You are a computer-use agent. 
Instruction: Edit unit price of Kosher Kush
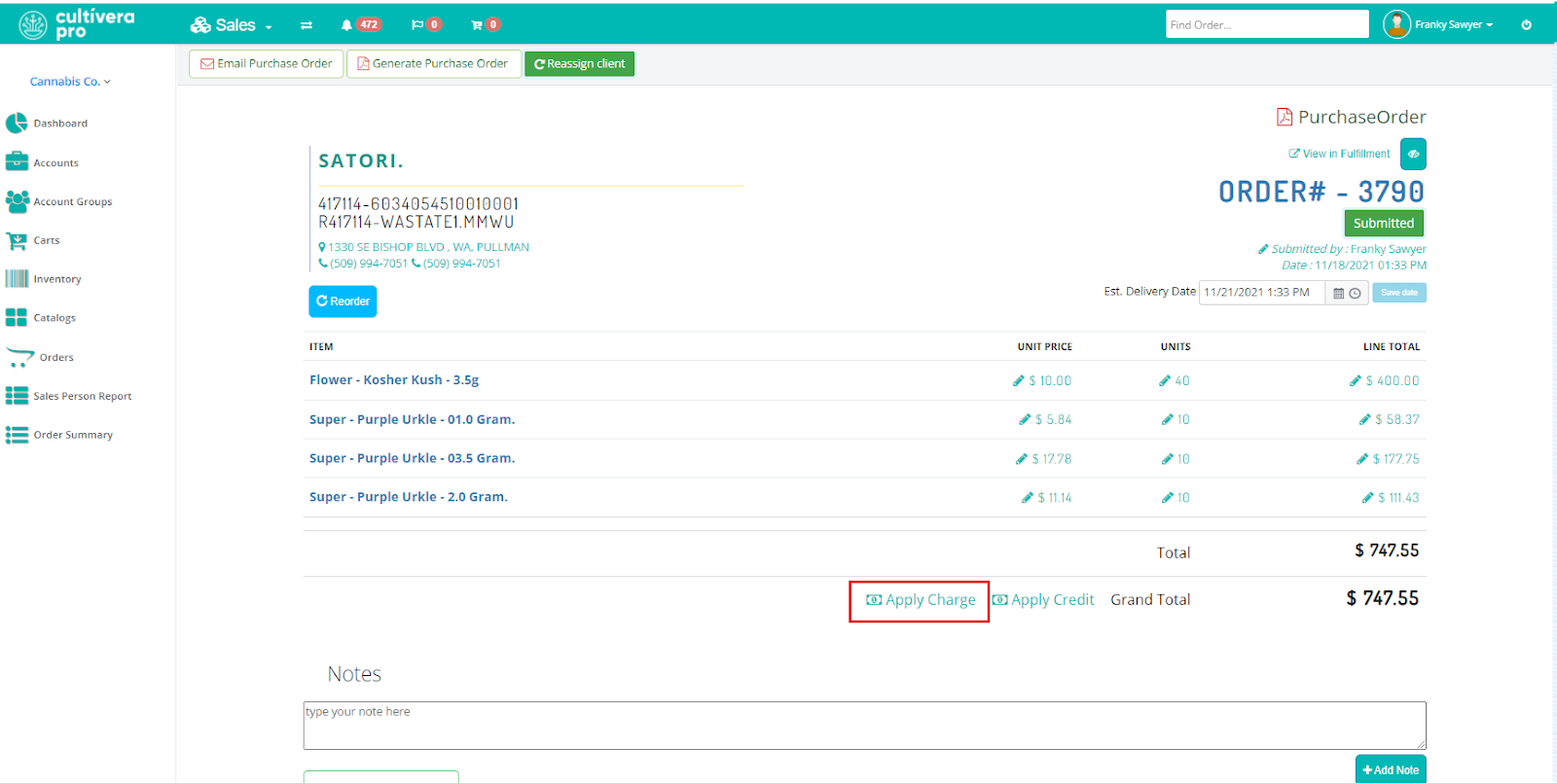pos(1018,381)
